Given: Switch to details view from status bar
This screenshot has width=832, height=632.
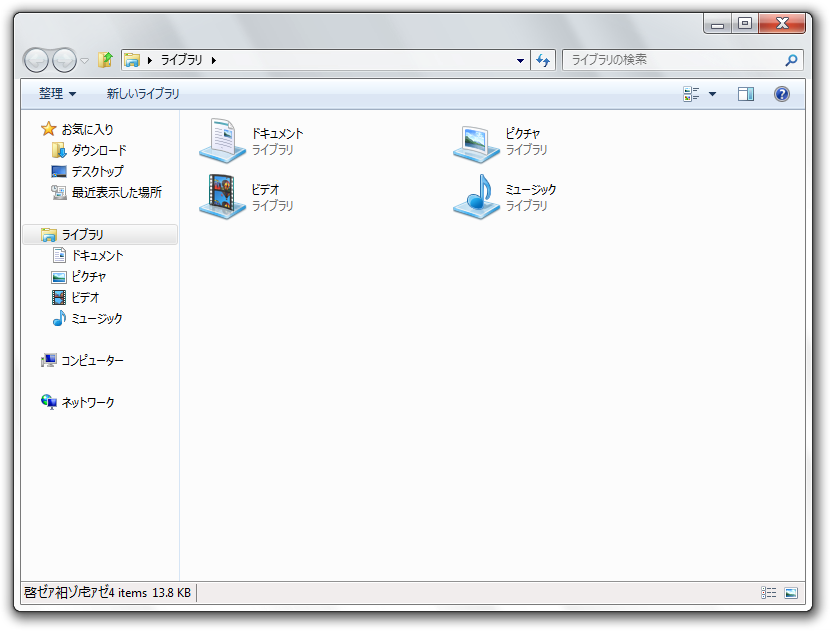Looking at the screenshot, I should point(768,593).
